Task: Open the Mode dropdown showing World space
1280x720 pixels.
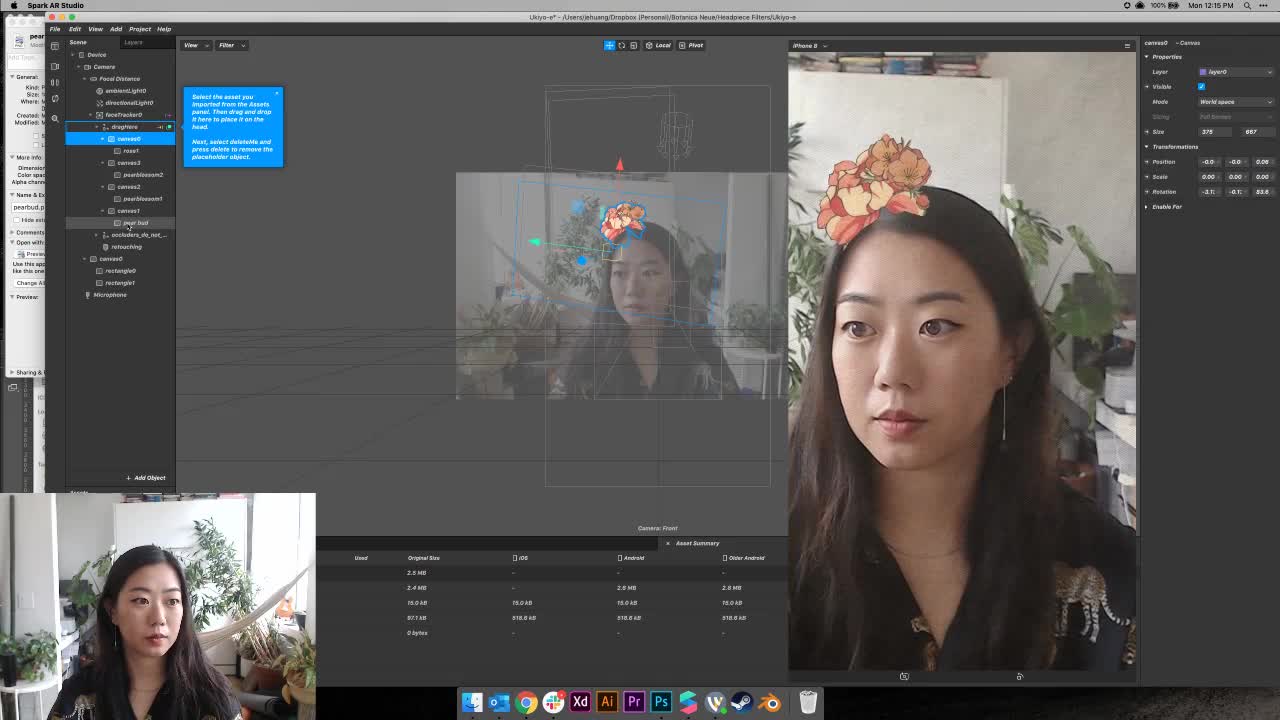Action: point(1235,101)
